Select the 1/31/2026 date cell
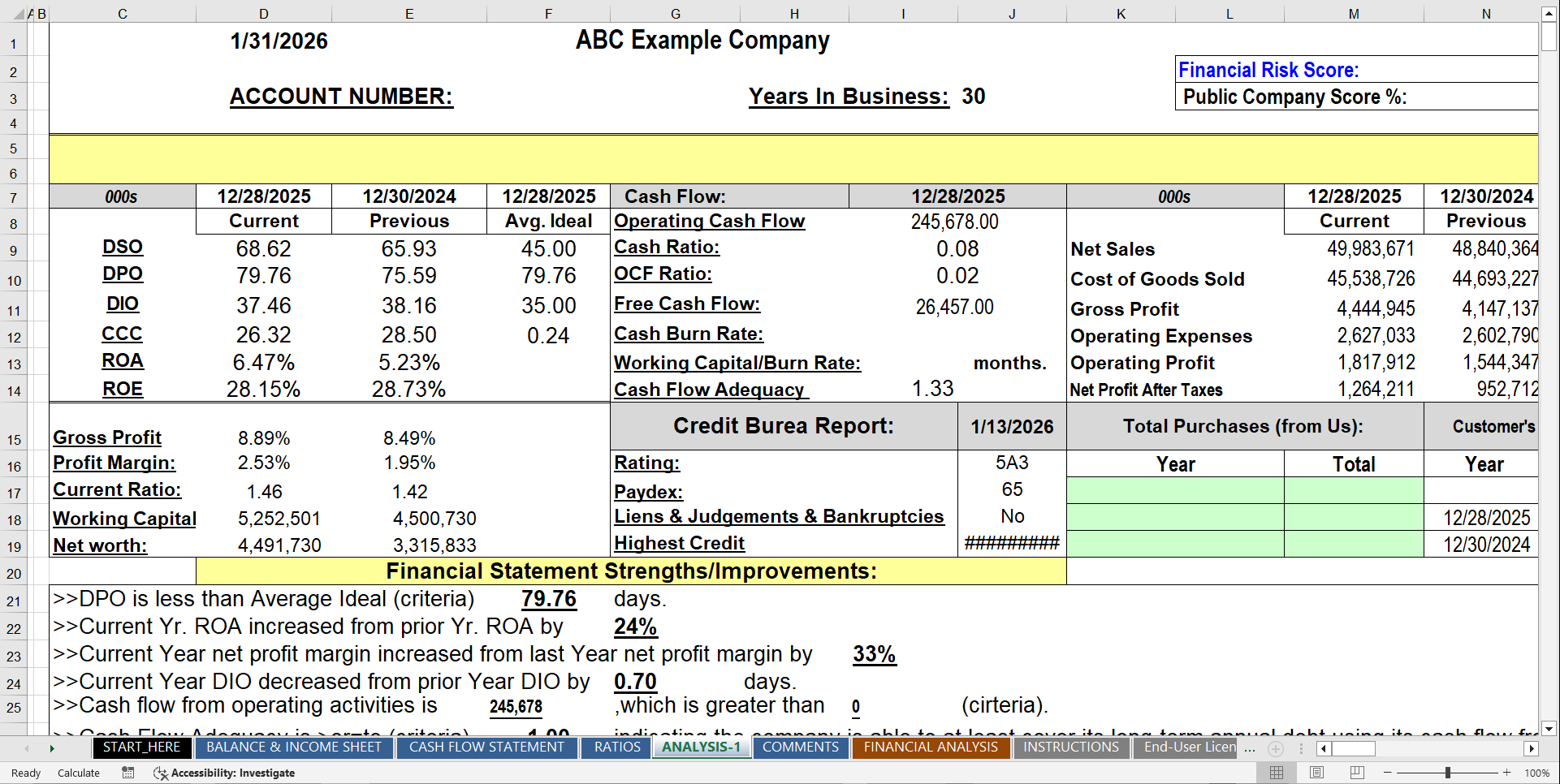 pyautogui.click(x=279, y=41)
